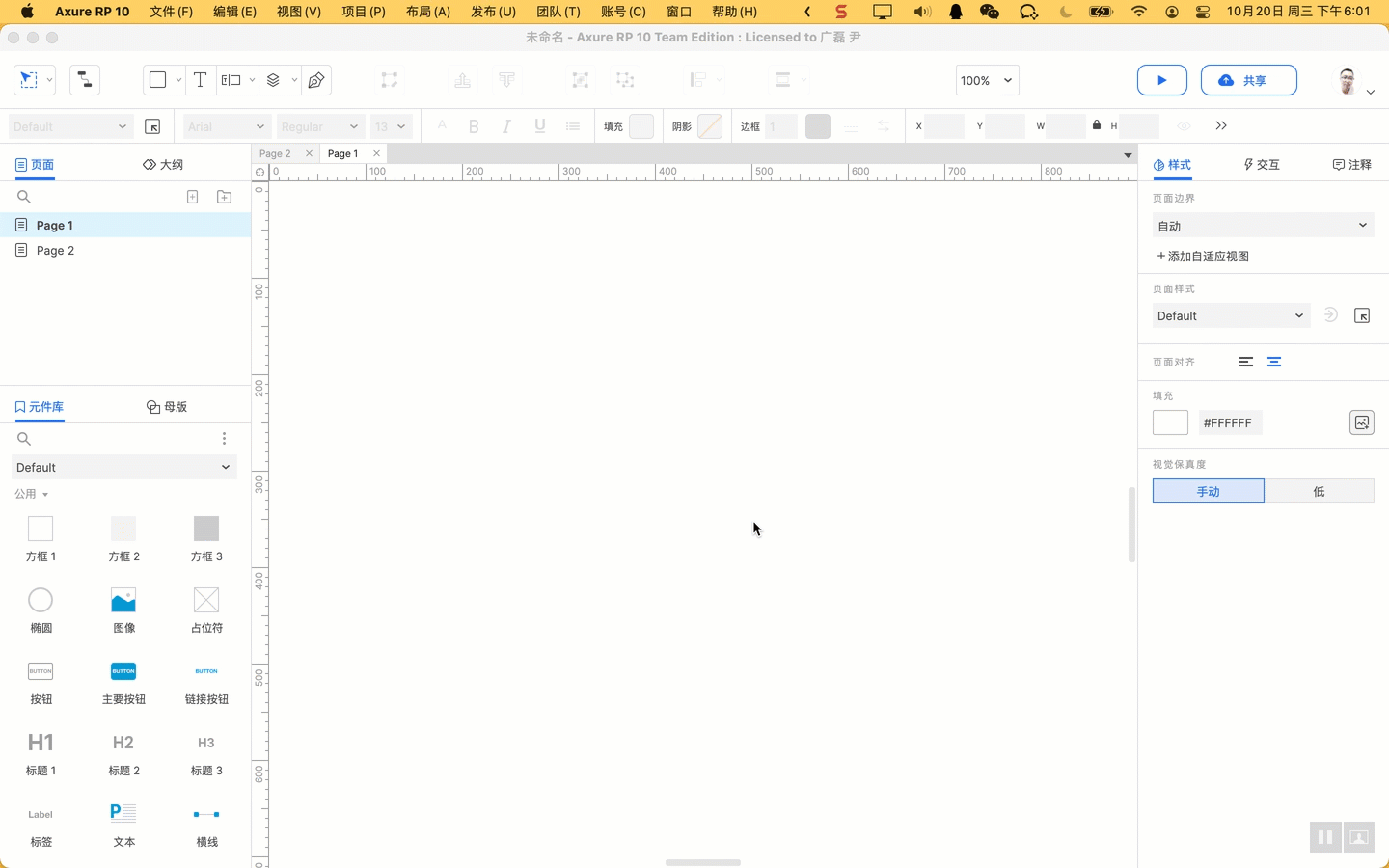The image size is (1389, 868).
Task: Select the 横线 horizontal line widget
Action: coord(206,825)
